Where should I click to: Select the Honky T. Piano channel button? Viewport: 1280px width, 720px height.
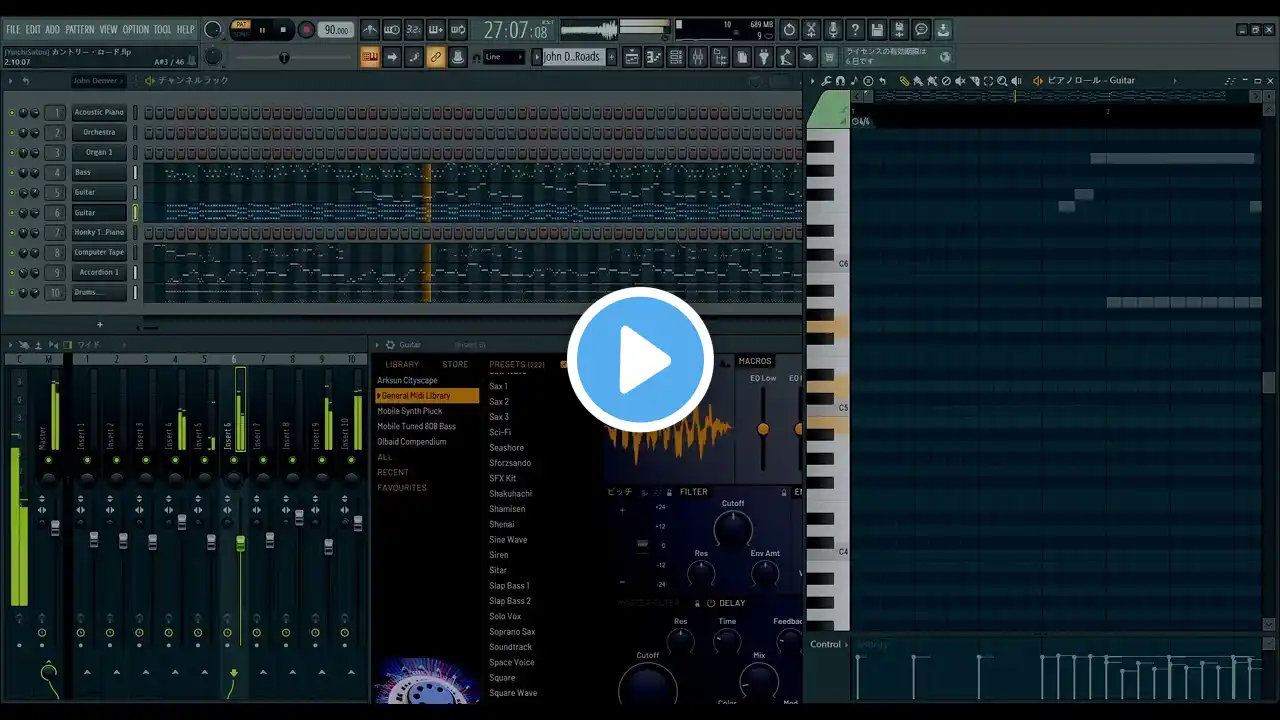point(99,233)
